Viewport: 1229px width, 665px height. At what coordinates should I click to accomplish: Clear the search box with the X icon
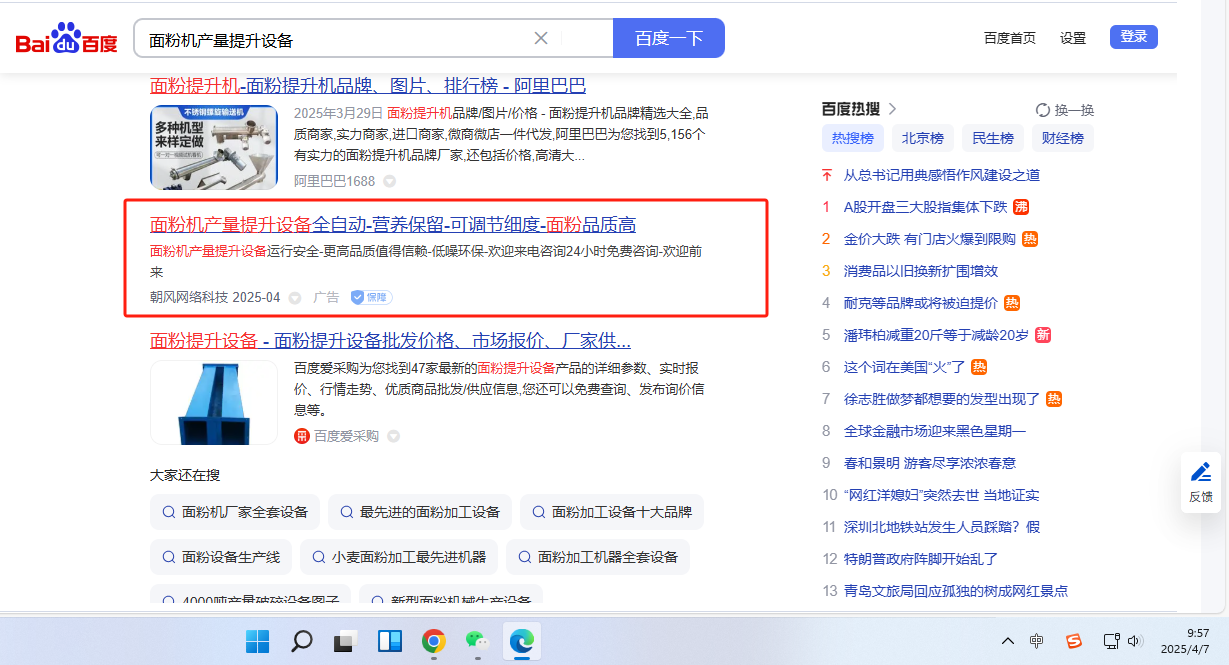(x=541, y=38)
